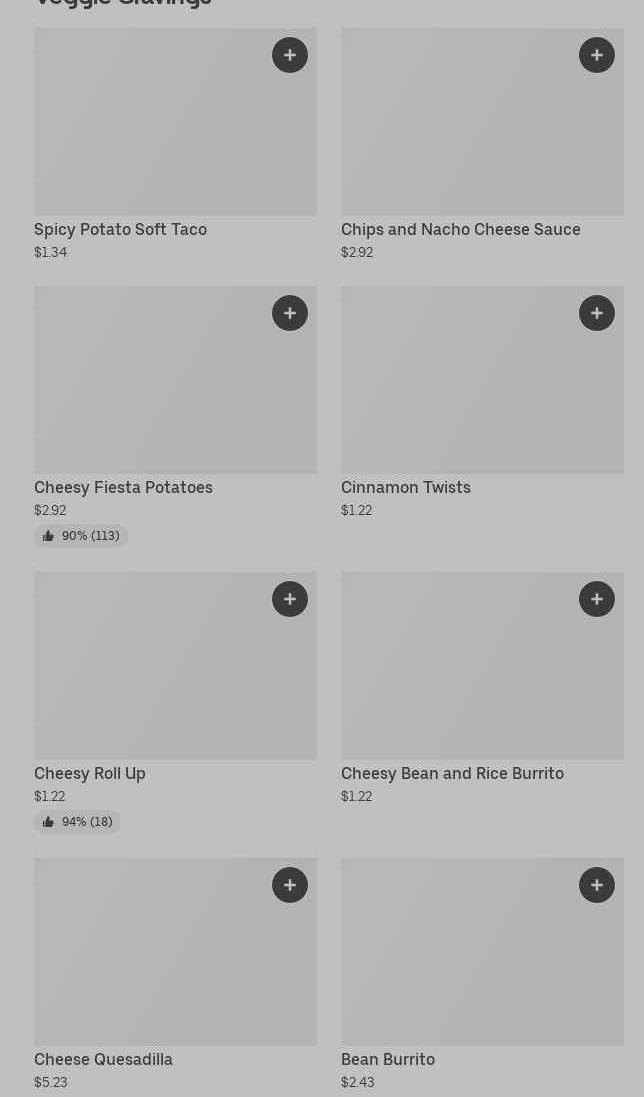Add Cheese Quesadilla to order
Screen dimensions: 644x1097
click(290, 885)
